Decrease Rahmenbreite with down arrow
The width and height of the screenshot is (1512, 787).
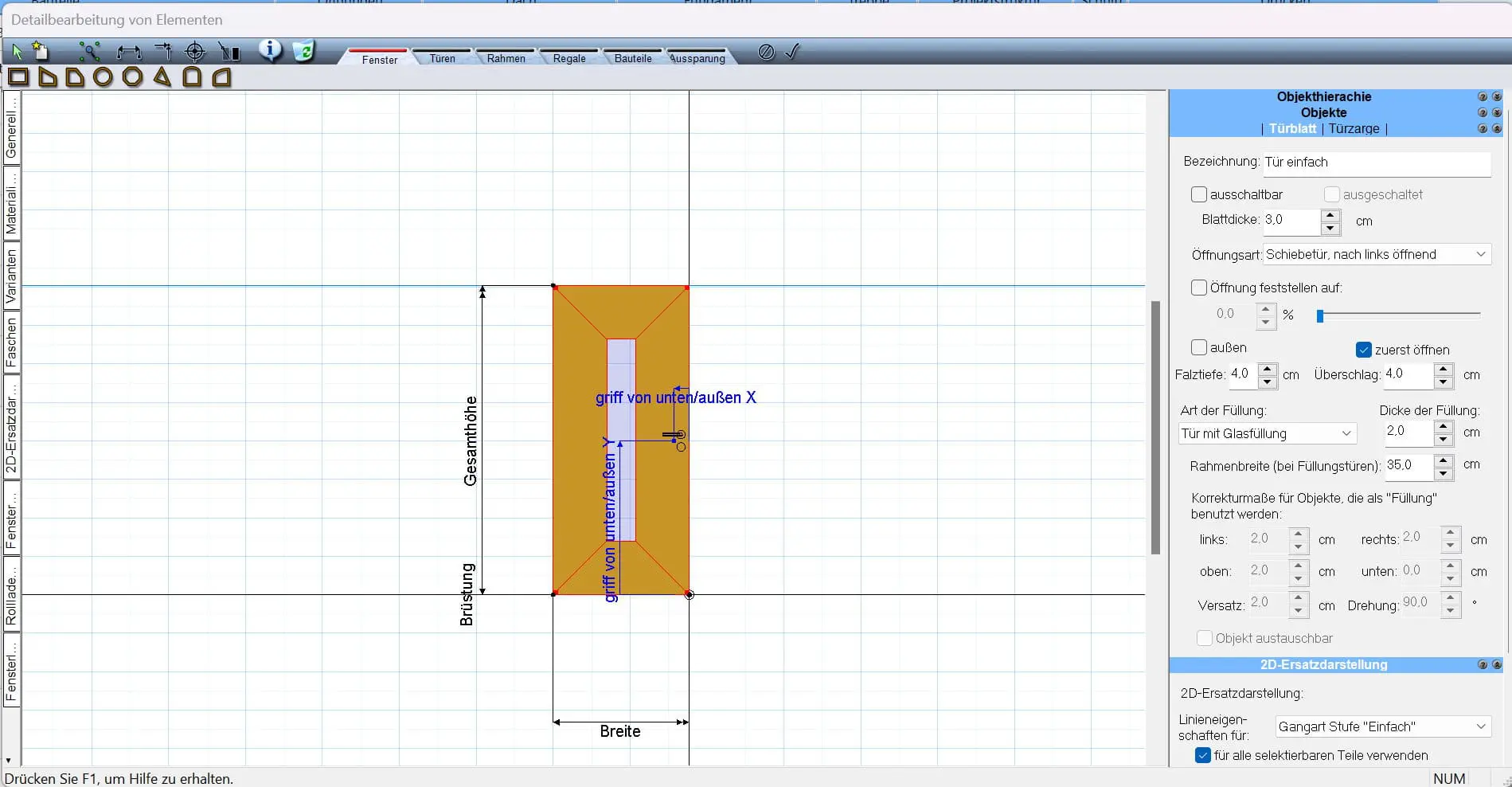click(1444, 473)
